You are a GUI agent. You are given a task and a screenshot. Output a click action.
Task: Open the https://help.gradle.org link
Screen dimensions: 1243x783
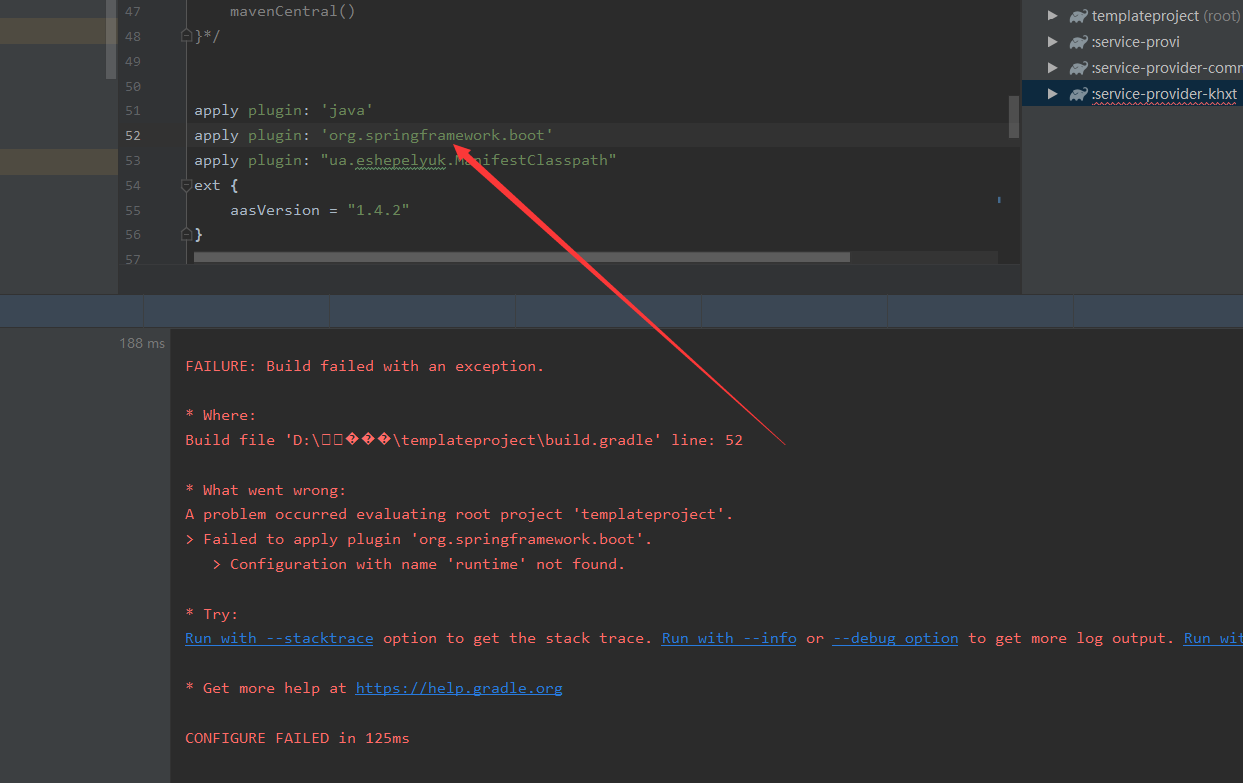(459, 688)
